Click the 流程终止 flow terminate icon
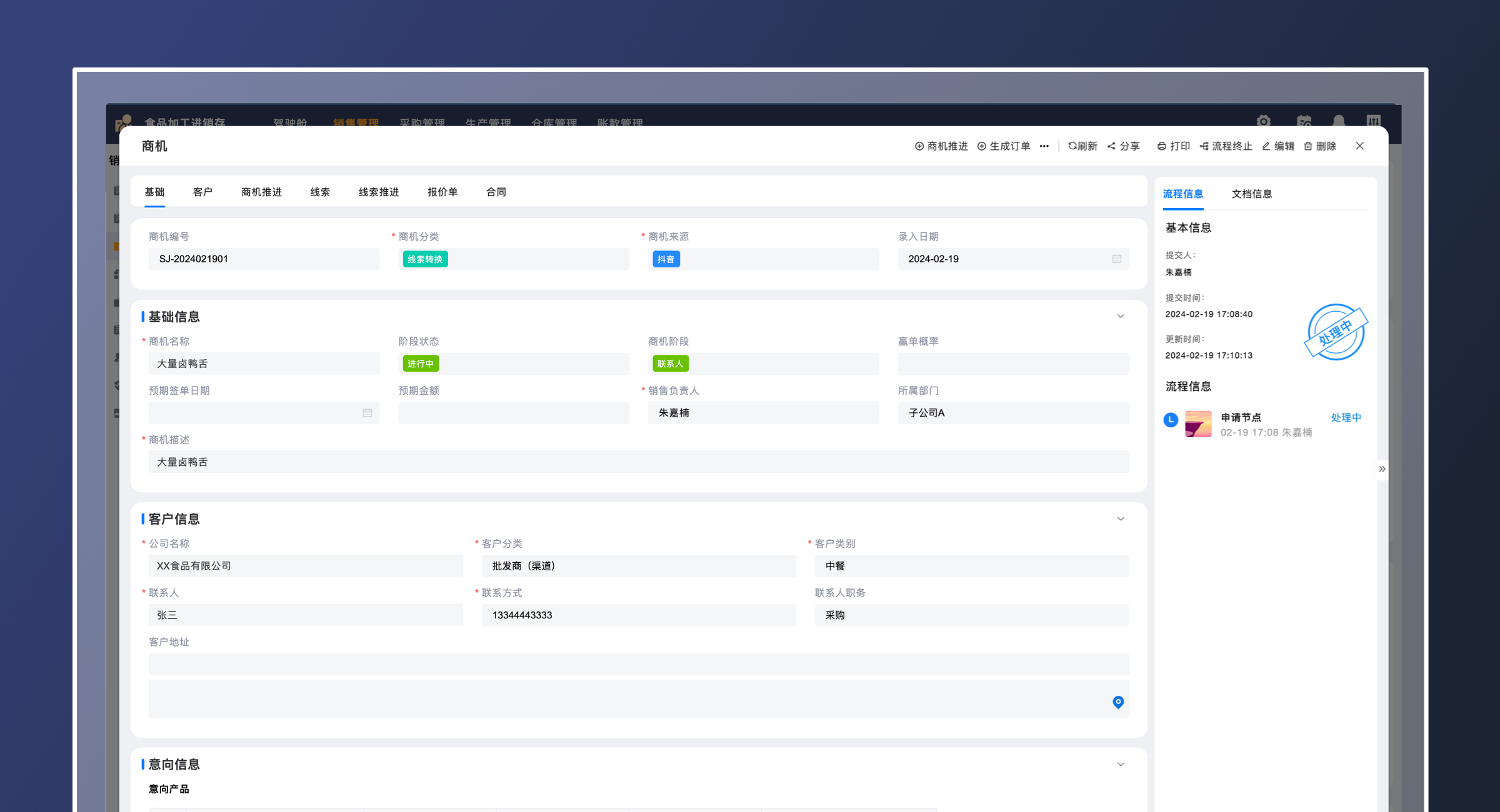 click(x=1204, y=146)
